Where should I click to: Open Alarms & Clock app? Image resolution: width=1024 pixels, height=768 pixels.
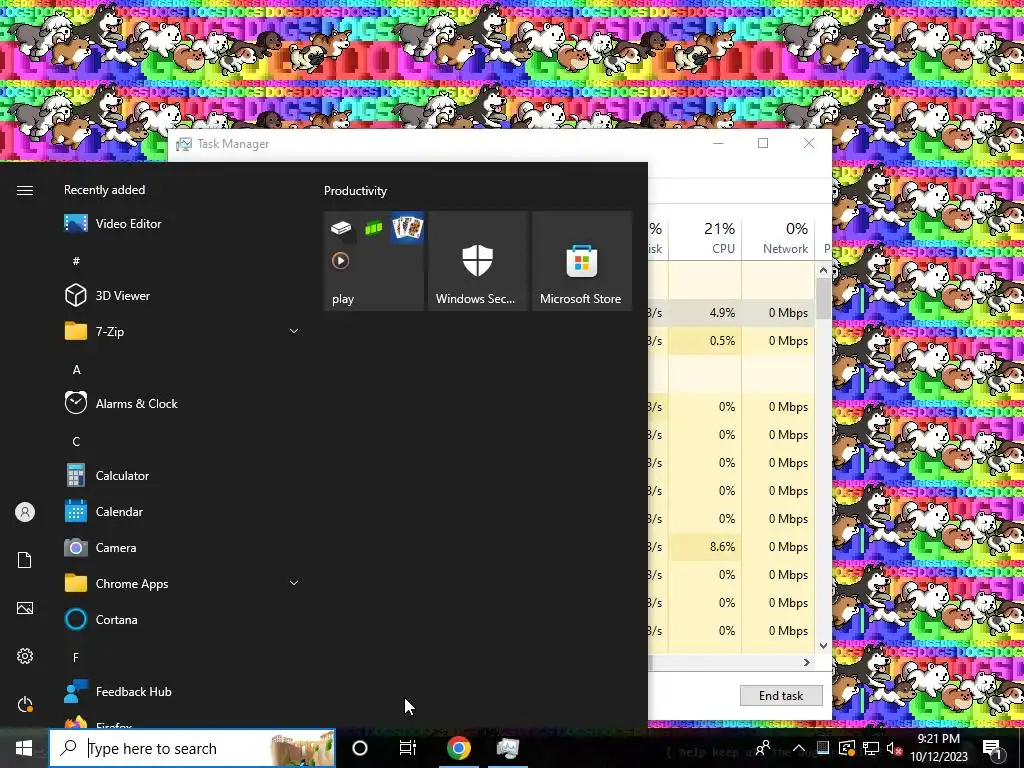click(x=180, y=404)
